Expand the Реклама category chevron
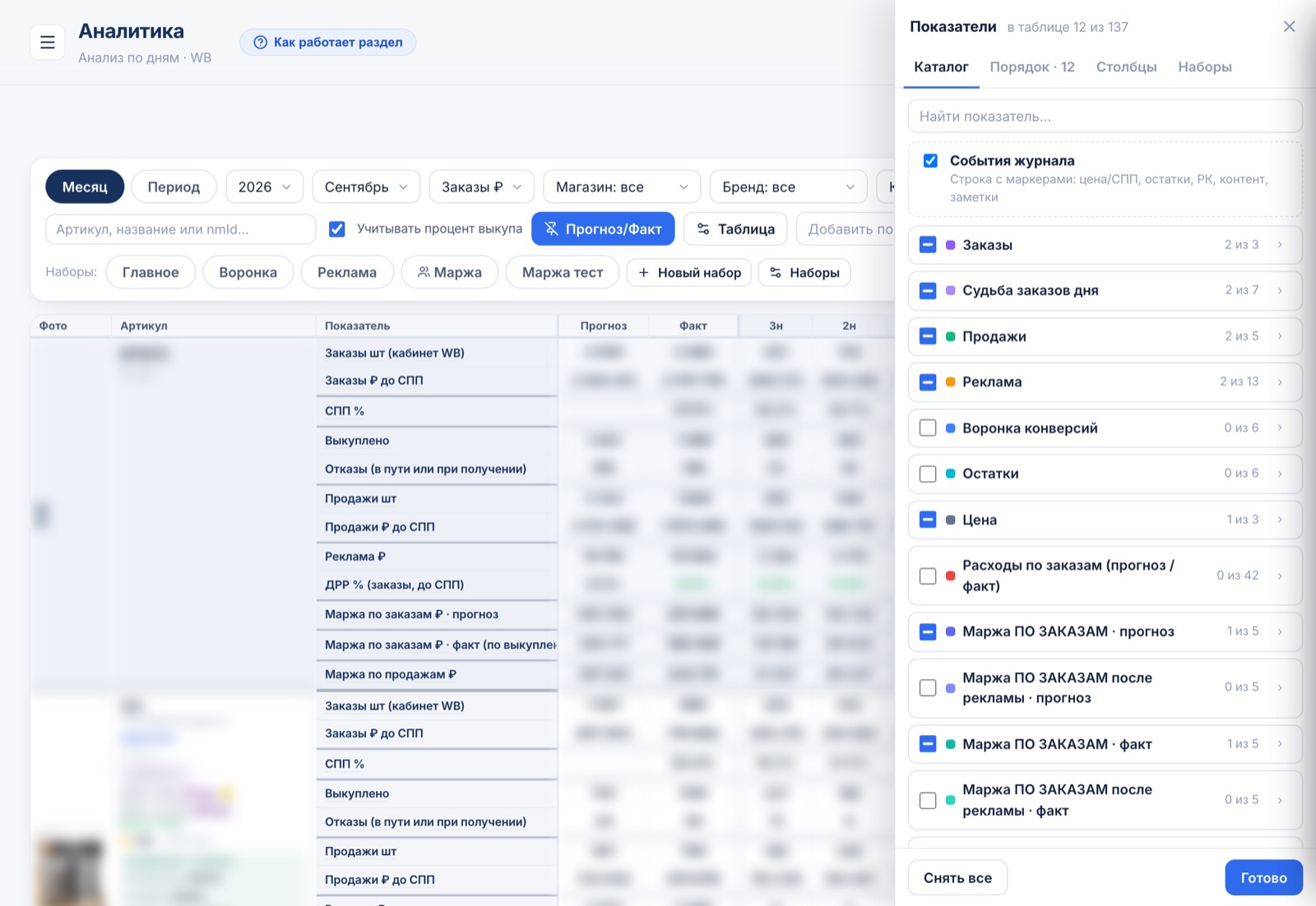Image resolution: width=1316 pixels, height=906 pixels. [x=1280, y=381]
